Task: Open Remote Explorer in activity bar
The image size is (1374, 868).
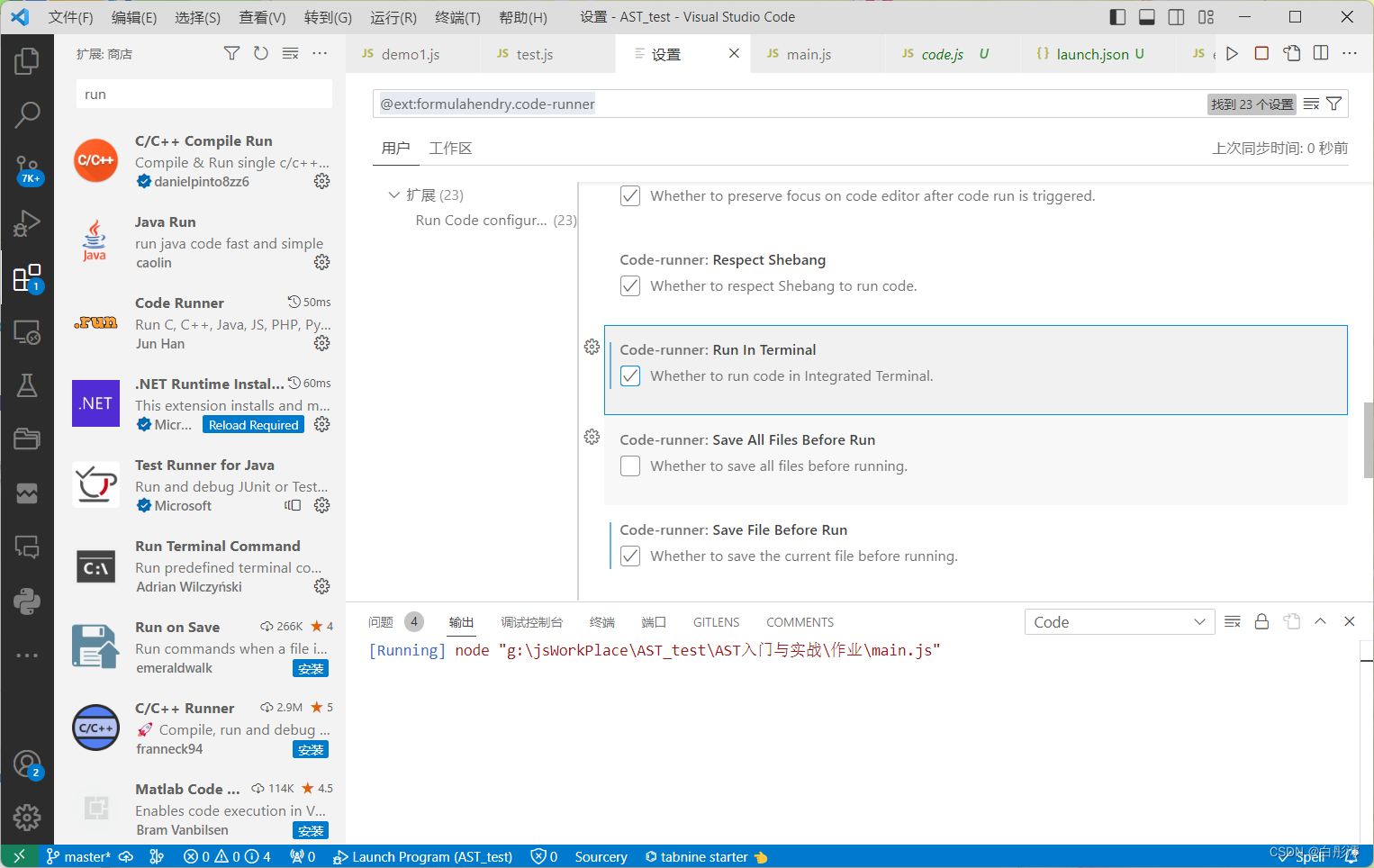Action: 27,332
